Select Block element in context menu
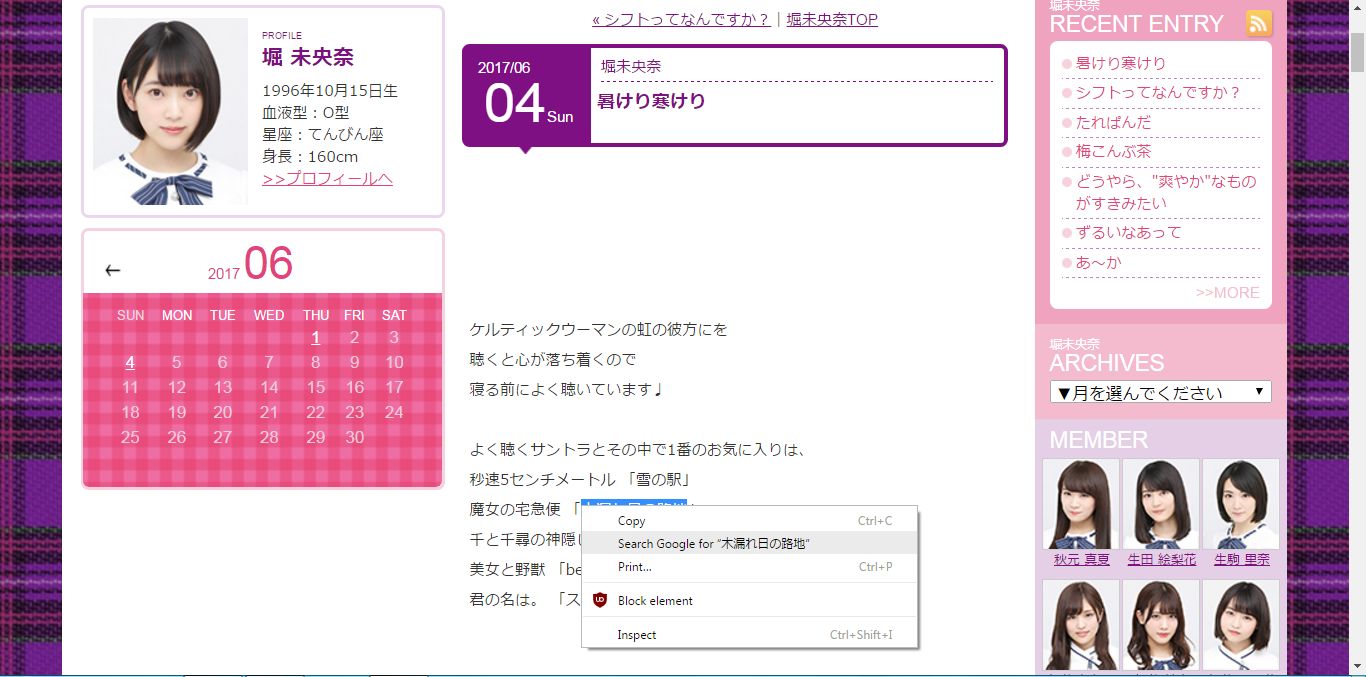Image resolution: width=1366 pixels, height=677 pixels. click(x=750, y=600)
